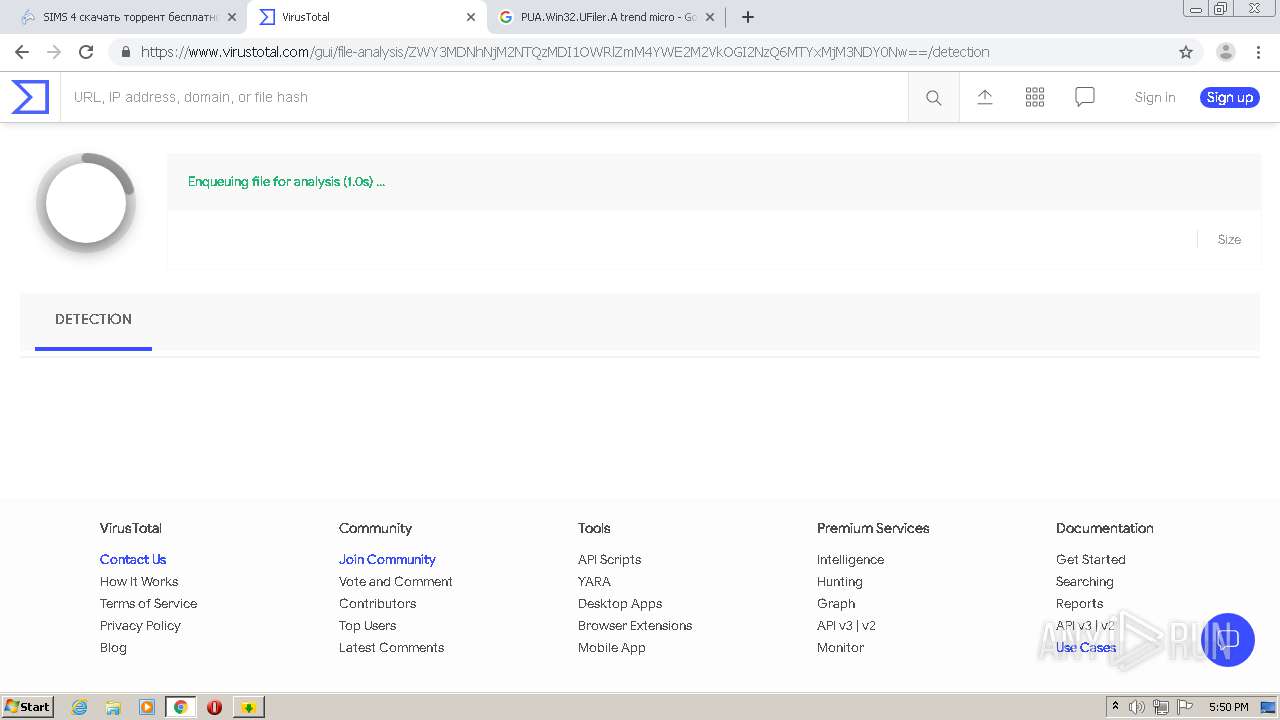This screenshot has height=720, width=1280.
Task: Open Reports documentation link
Action: coord(1079,604)
